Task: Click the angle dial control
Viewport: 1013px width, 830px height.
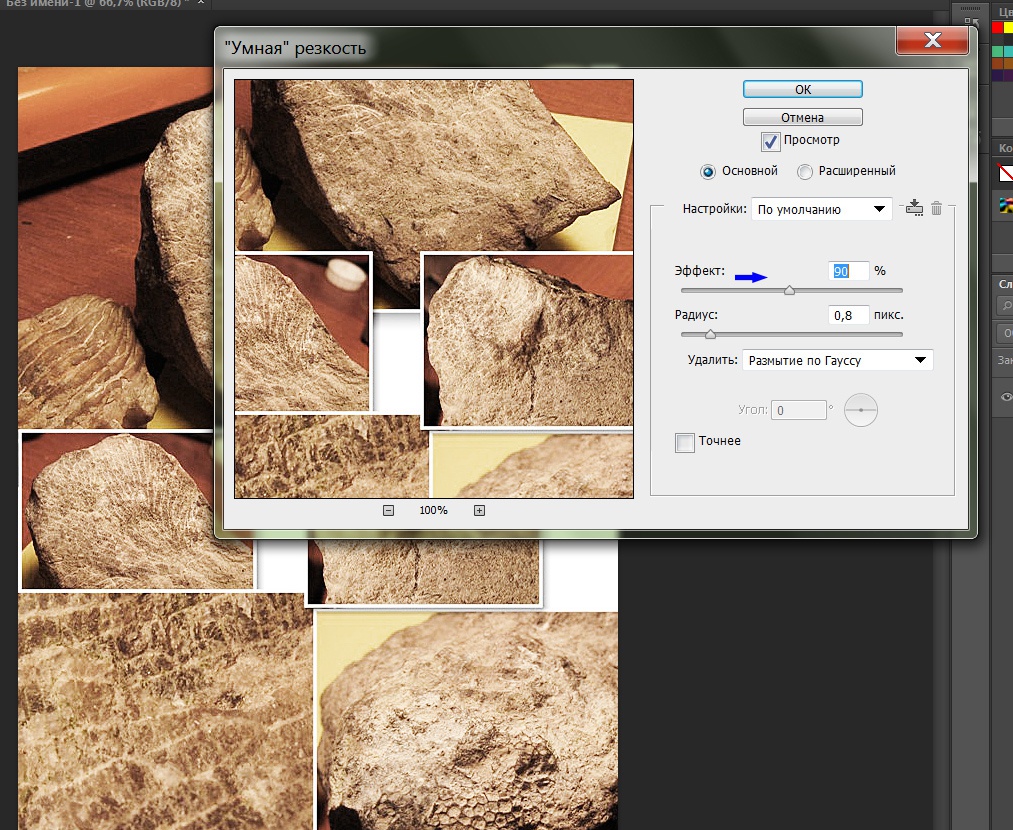Action: click(x=860, y=410)
